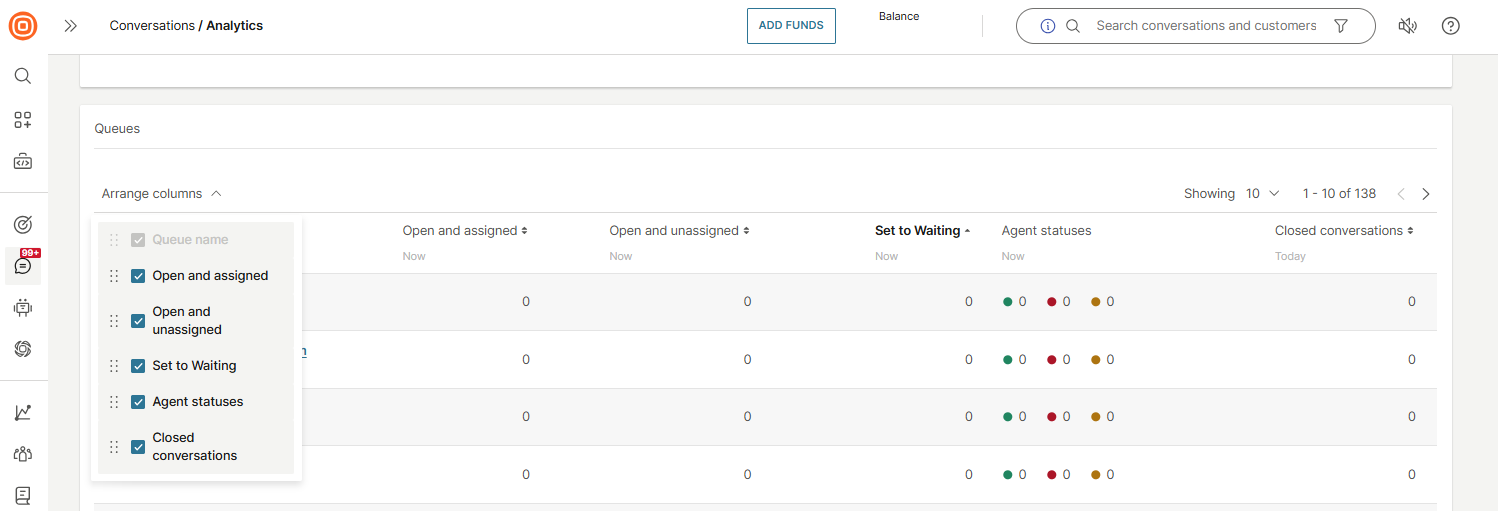1498x511 pixels.
Task: Open the Analyze chart icon in sidebar
Action: 23,412
